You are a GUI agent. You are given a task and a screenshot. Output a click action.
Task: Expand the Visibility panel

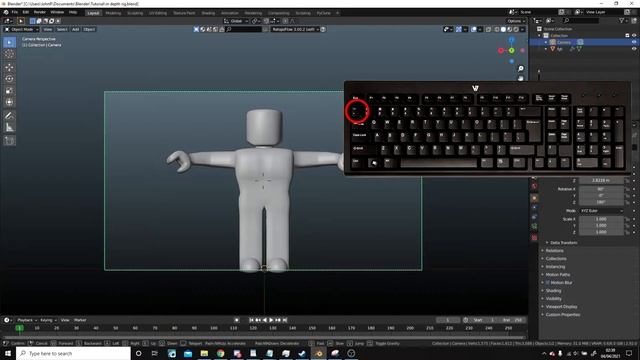(x=553, y=298)
